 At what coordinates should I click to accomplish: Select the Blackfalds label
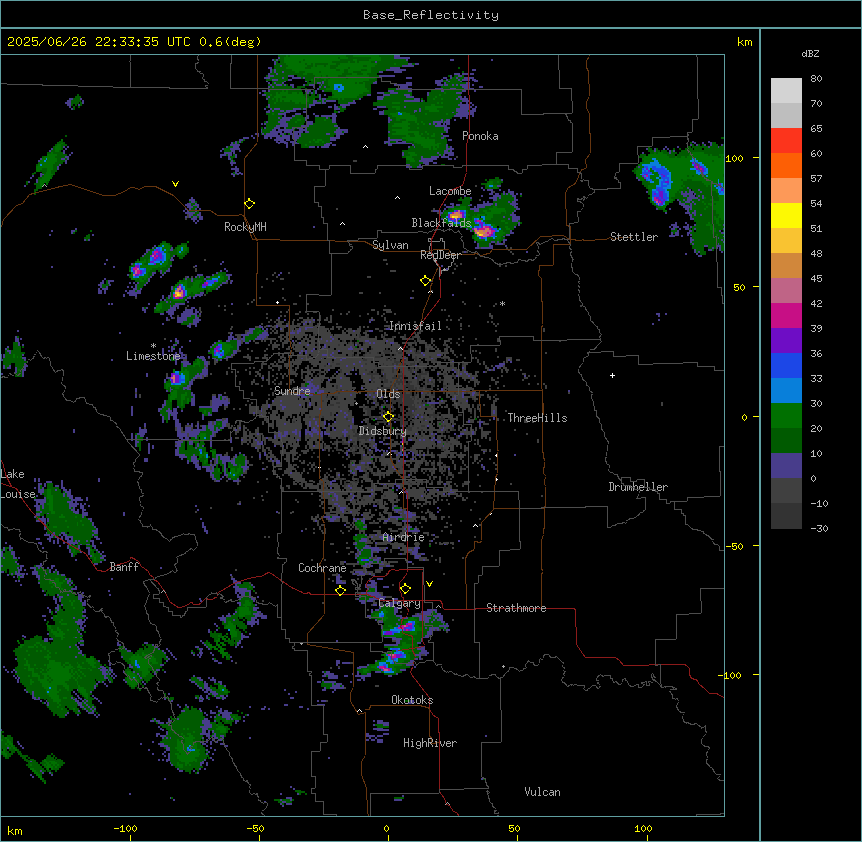coord(441,223)
